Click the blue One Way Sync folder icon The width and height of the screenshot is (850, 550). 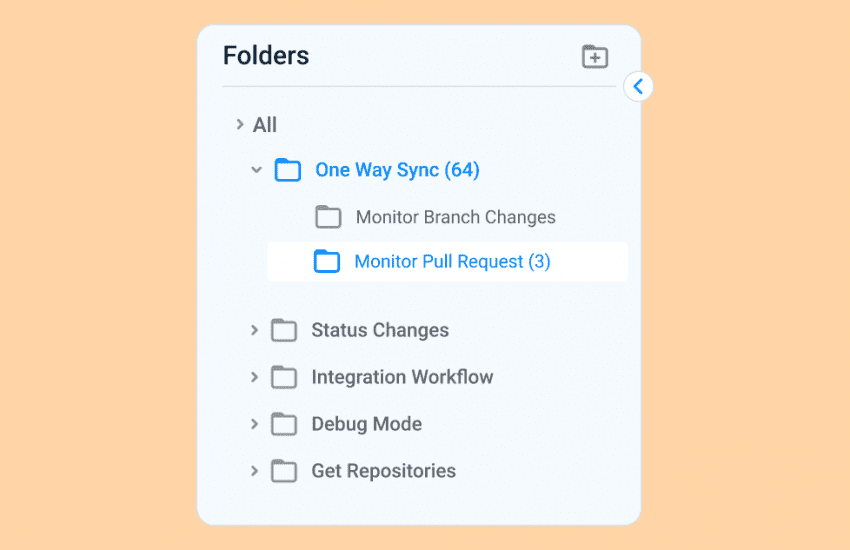288,170
